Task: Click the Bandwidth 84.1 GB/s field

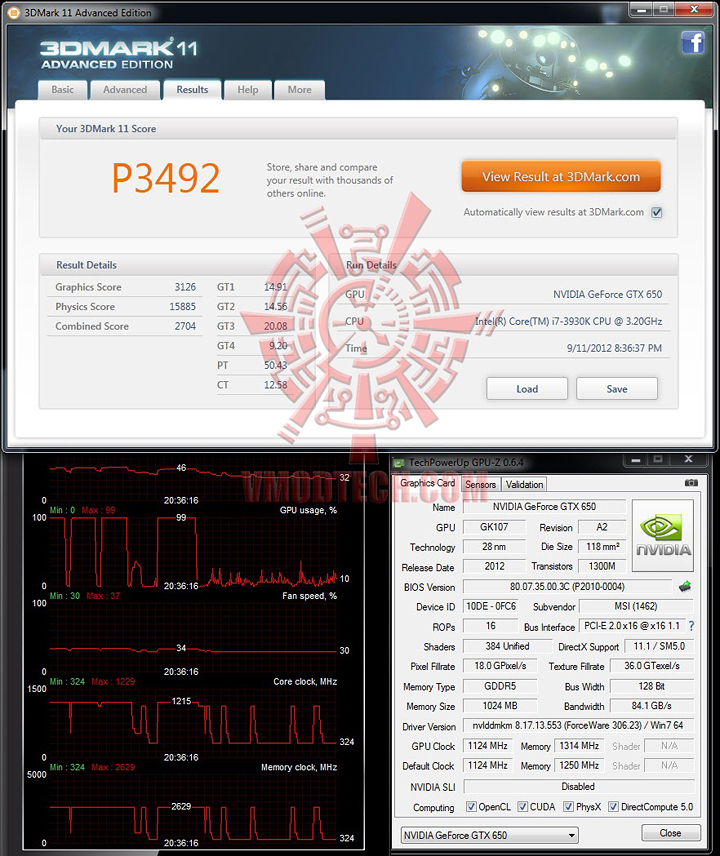Action: (652, 706)
